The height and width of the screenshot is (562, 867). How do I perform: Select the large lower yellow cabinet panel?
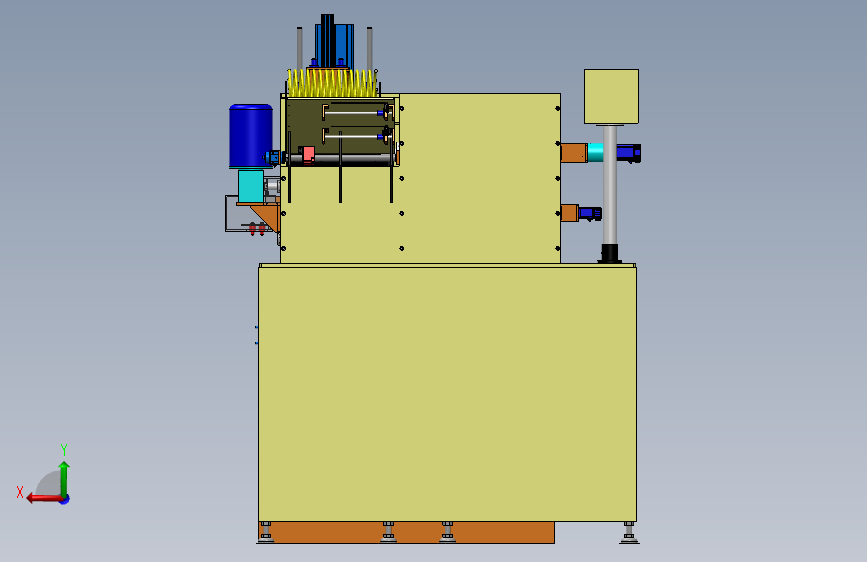tap(447, 394)
